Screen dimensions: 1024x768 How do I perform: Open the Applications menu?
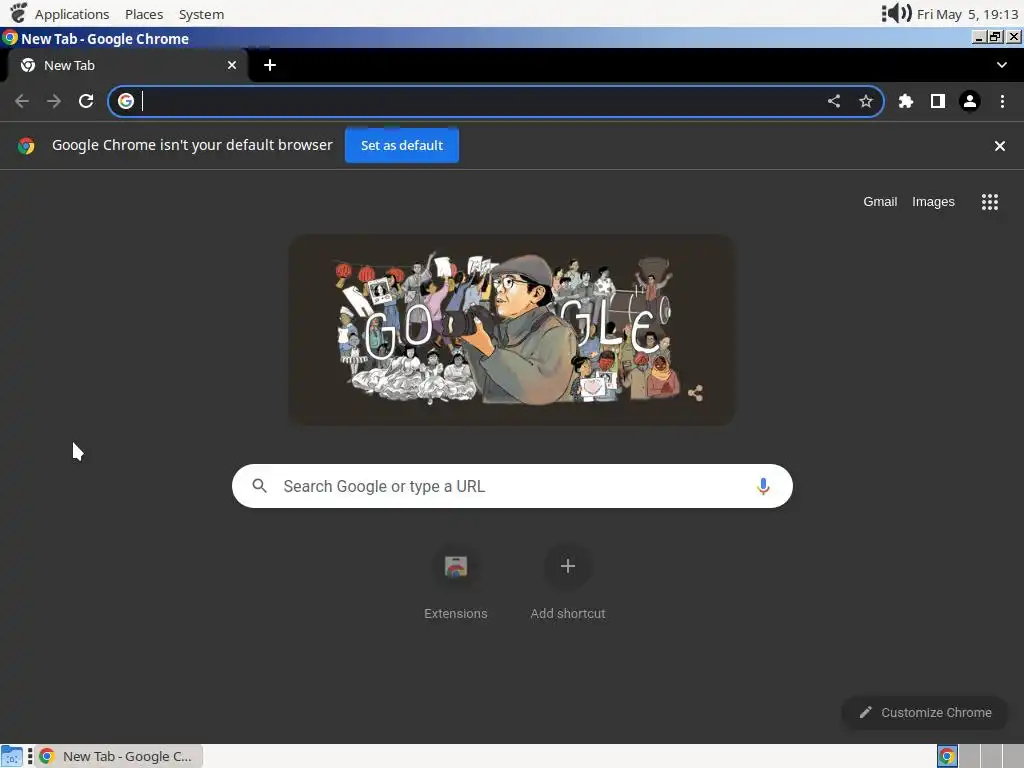[x=72, y=14]
